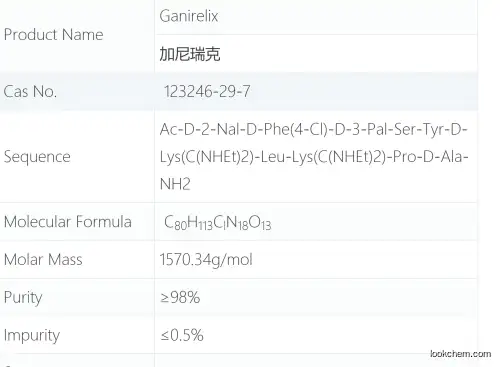Select the Ganirelix product name text
500x367 pixels.
click(189, 16)
